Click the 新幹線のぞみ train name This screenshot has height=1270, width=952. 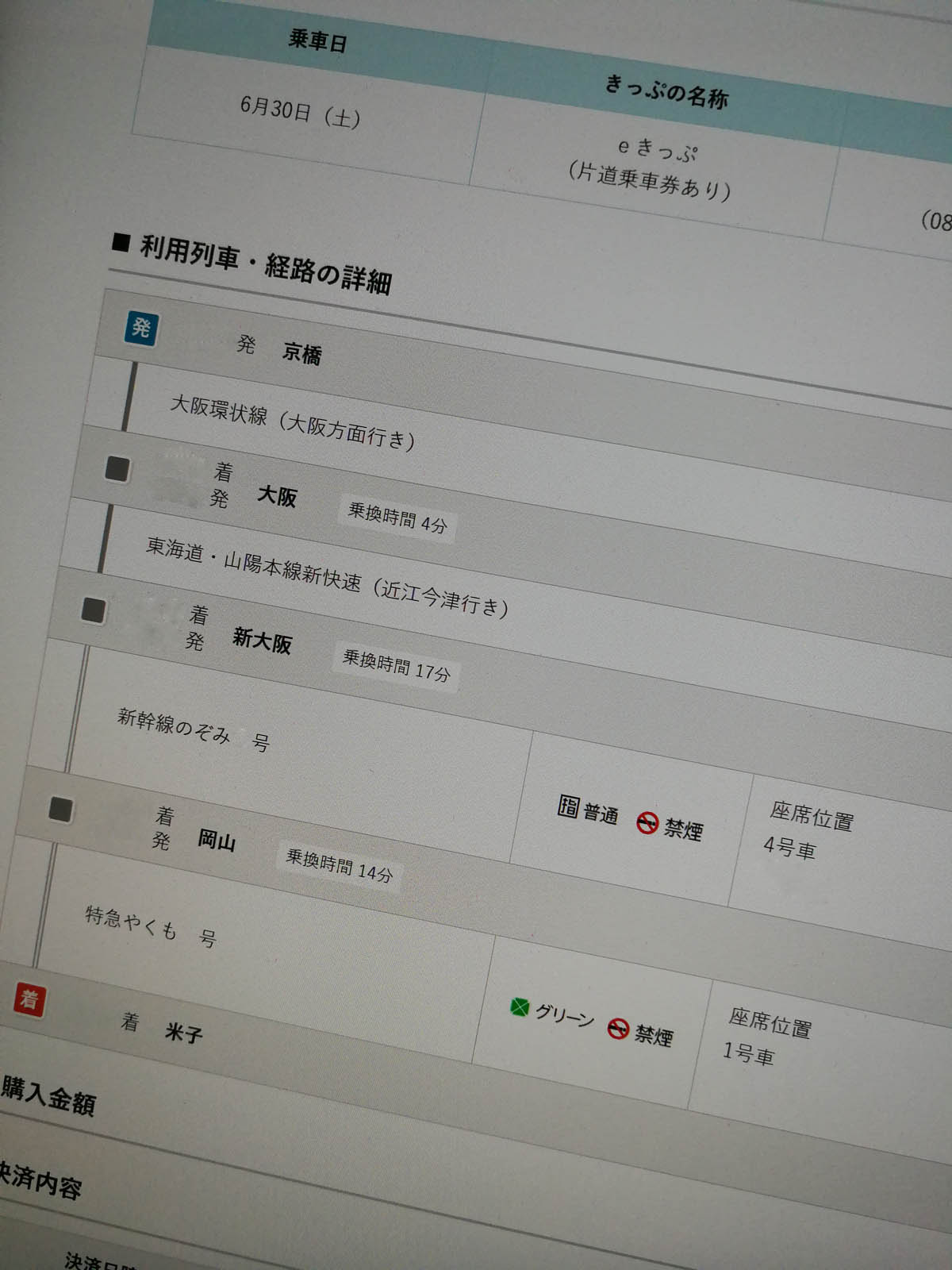point(174,725)
